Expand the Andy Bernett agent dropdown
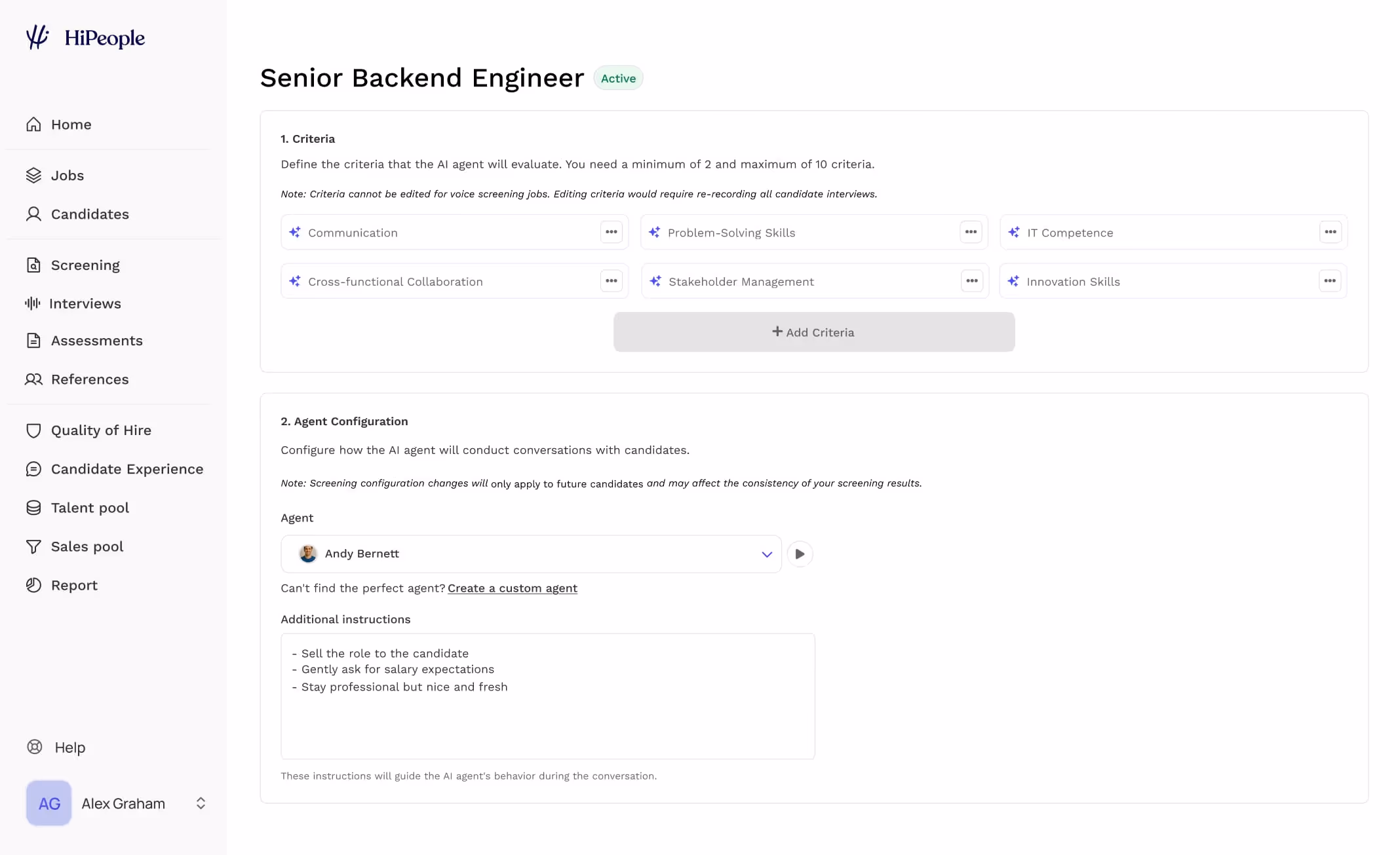Viewport: 1400px width, 855px height. coord(766,554)
